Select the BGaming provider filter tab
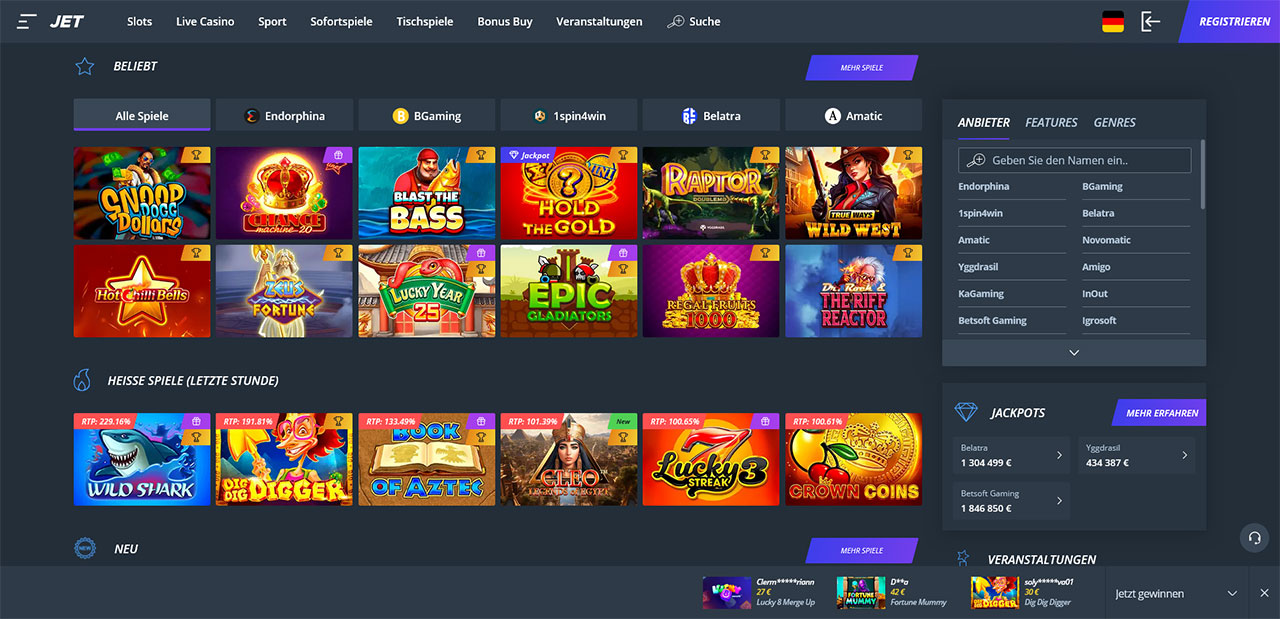Image resolution: width=1280 pixels, height=619 pixels. tap(426, 115)
